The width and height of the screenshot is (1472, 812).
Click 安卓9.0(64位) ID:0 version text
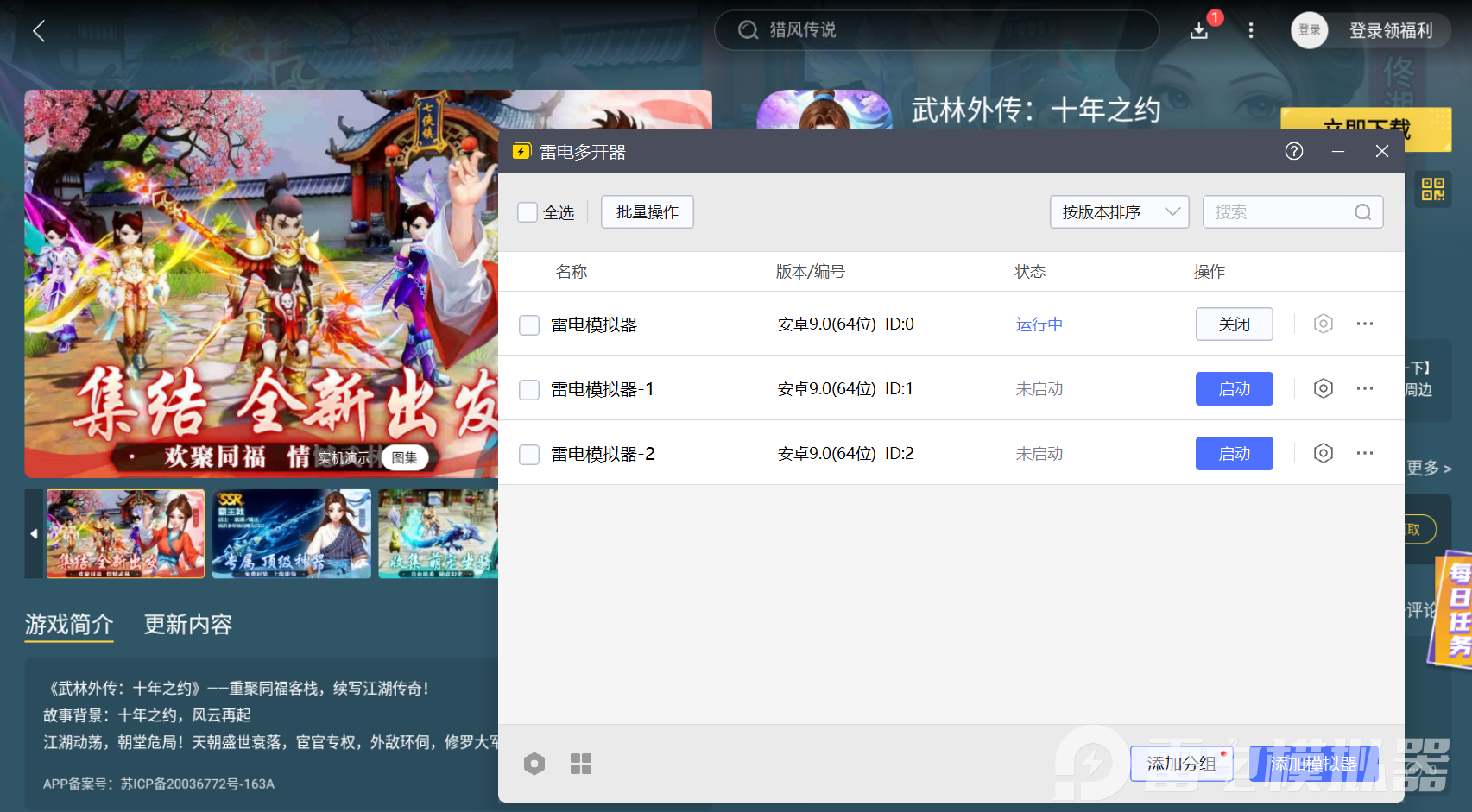point(846,324)
